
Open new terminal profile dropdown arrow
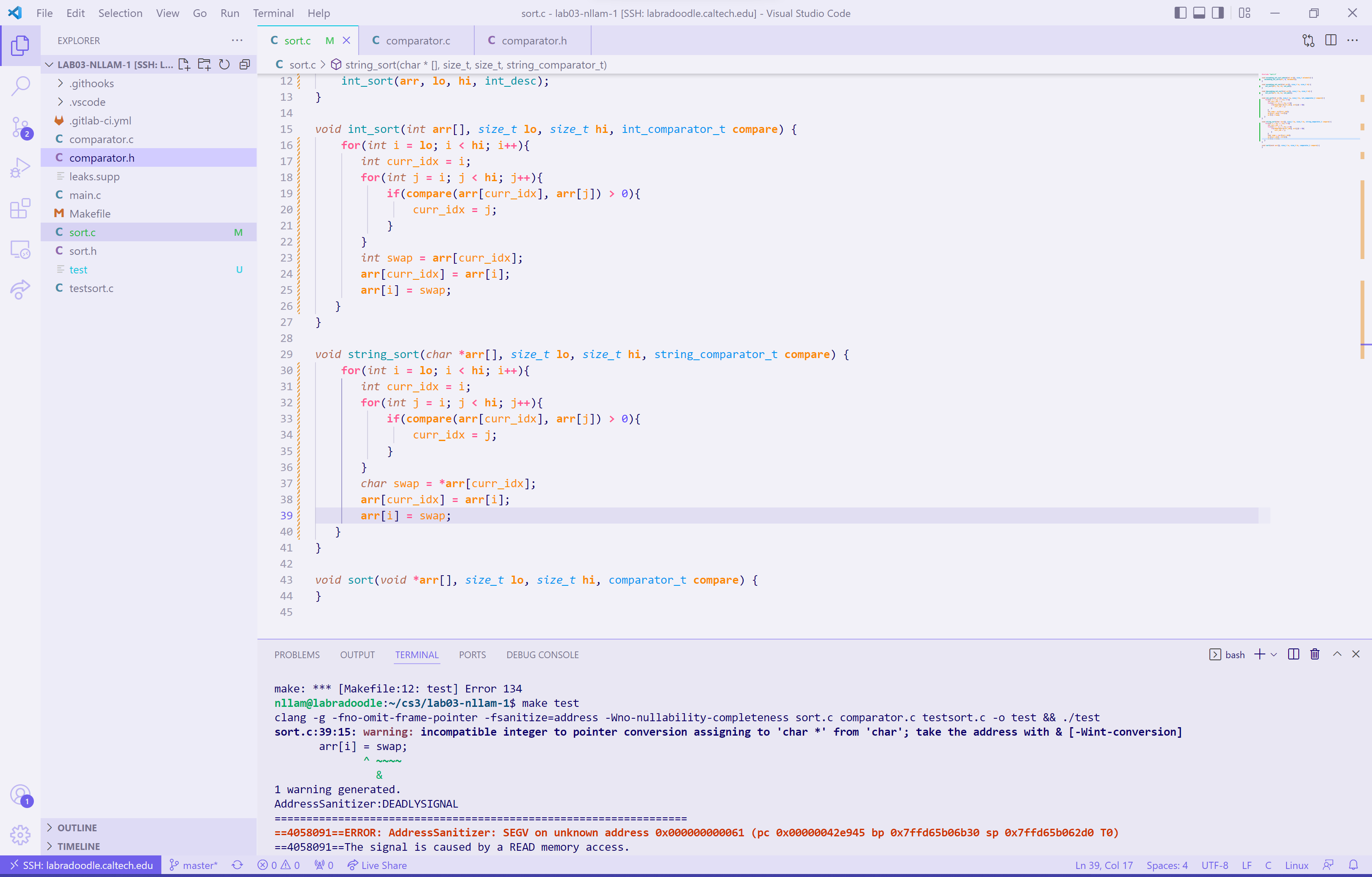1274,654
